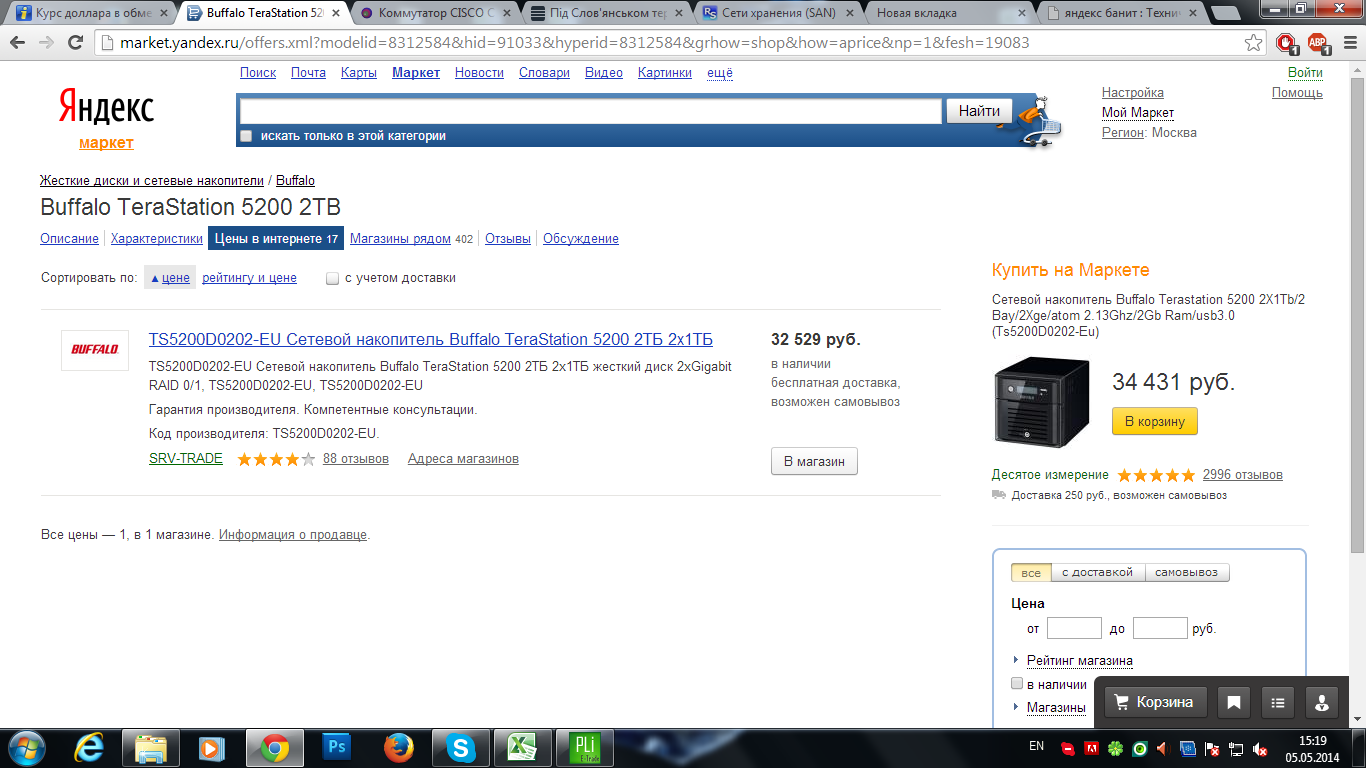Open the '88 отзывов' reviews link
The width and height of the screenshot is (1366, 768).
click(x=356, y=459)
